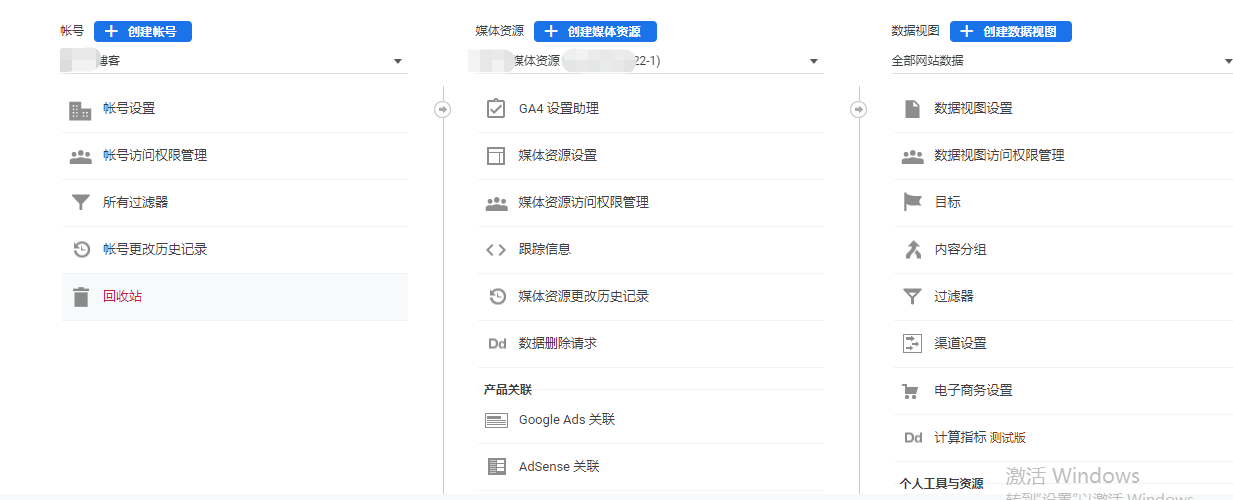Viewport: 1233px width, 500px height.
Task: Click the 创建媒体资源 button
Action: [x=595, y=32]
